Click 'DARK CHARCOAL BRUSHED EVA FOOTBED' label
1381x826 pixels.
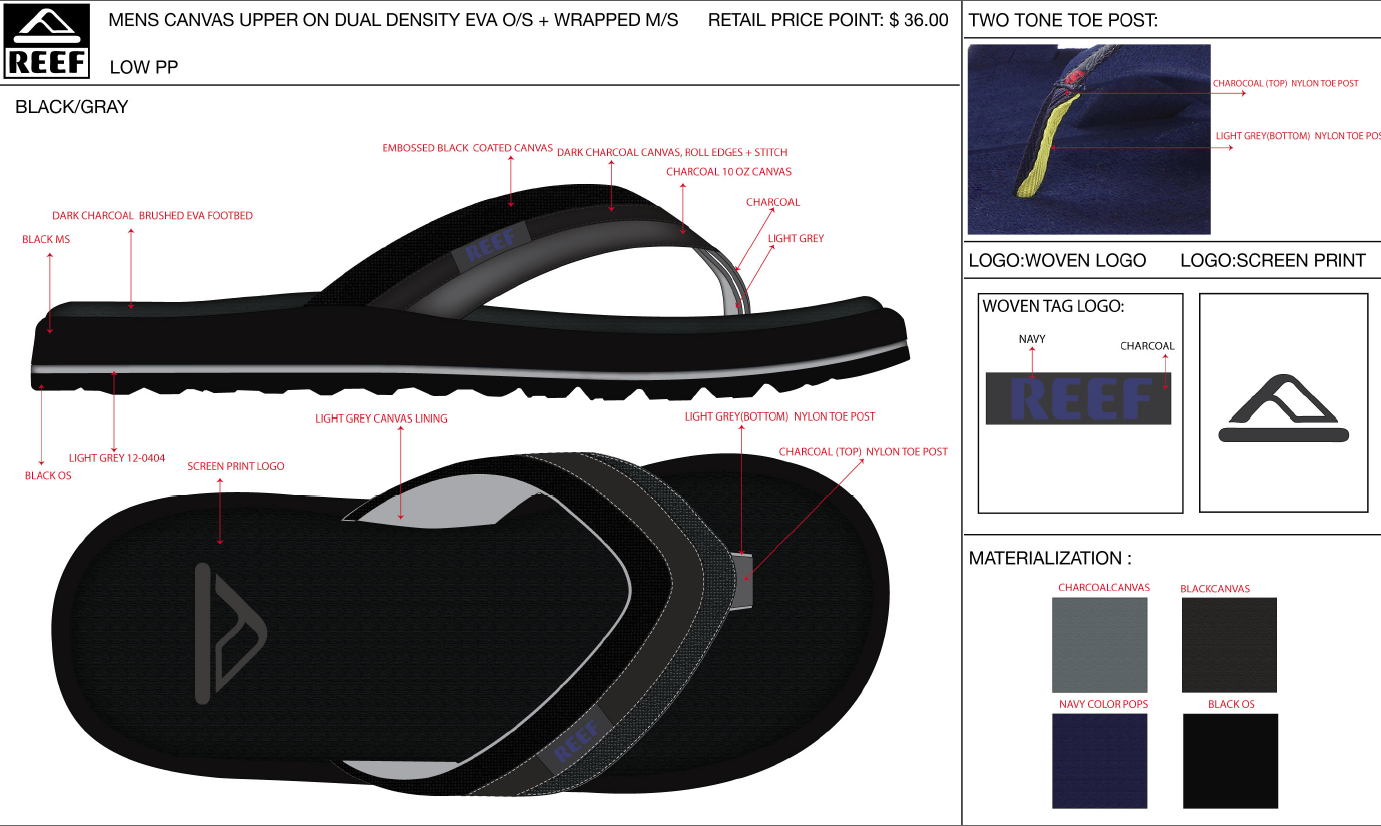click(x=152, y=216)
